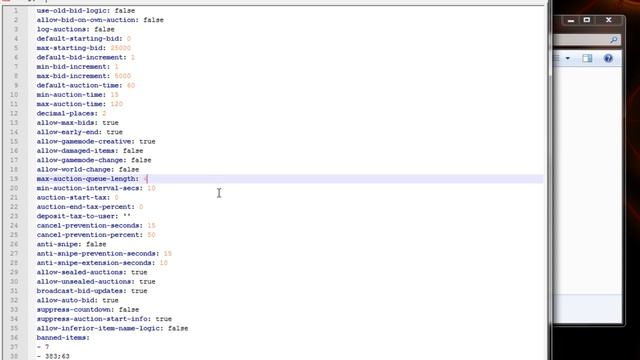Click the line "suppress-auction-start-info: true"

click(x=104, y=319)
